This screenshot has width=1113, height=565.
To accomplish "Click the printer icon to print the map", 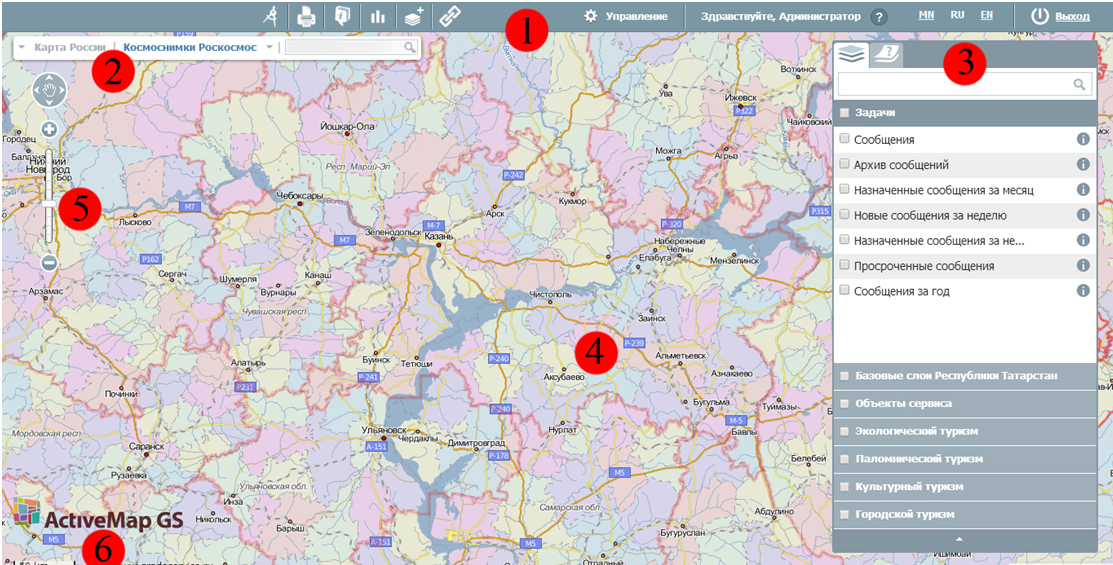I will pos(307,16).
